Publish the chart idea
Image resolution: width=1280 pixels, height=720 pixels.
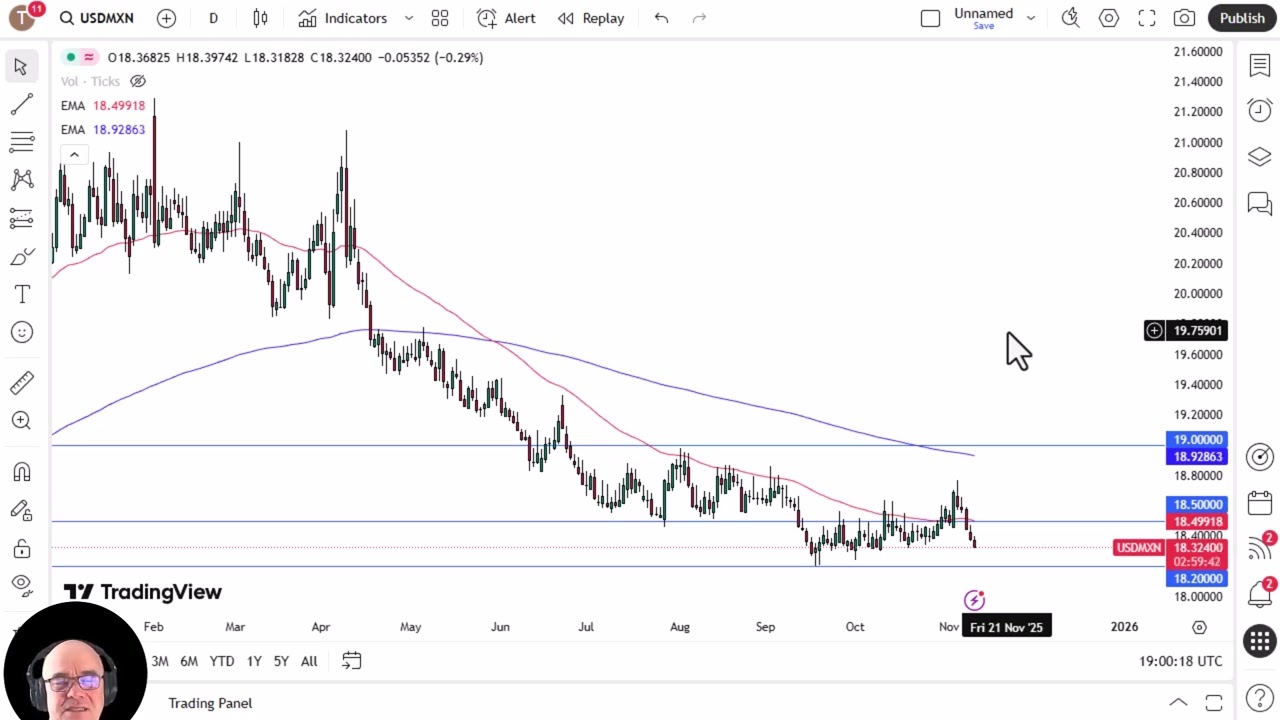click(1242, 18)
